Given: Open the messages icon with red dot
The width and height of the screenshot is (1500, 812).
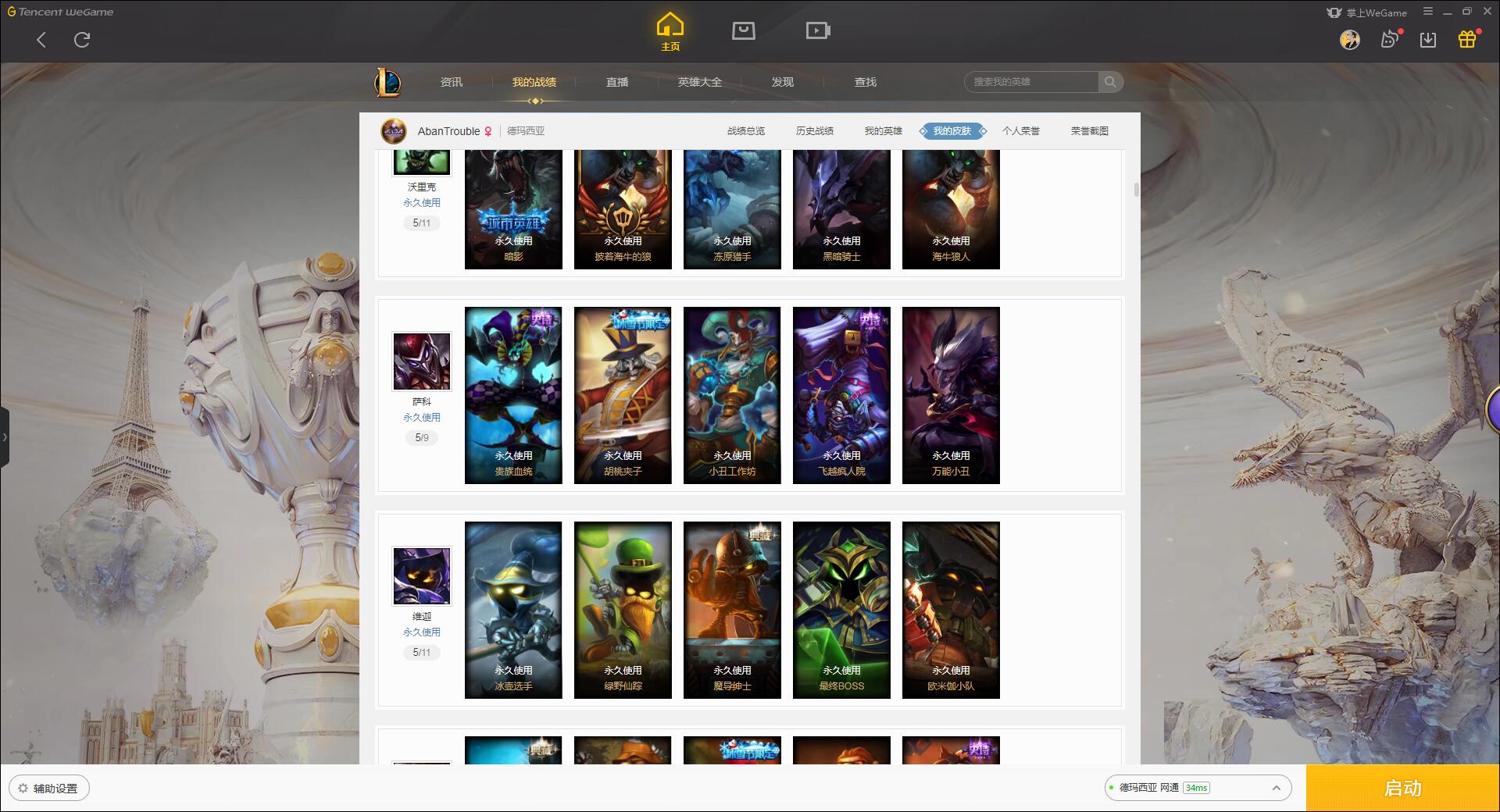Looking at the screenshot, I should 1390,39.
